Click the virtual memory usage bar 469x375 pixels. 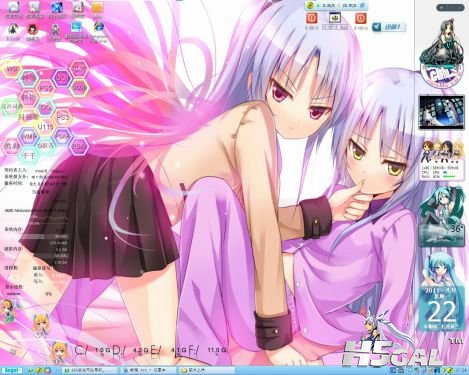click(x=36, y=256)
